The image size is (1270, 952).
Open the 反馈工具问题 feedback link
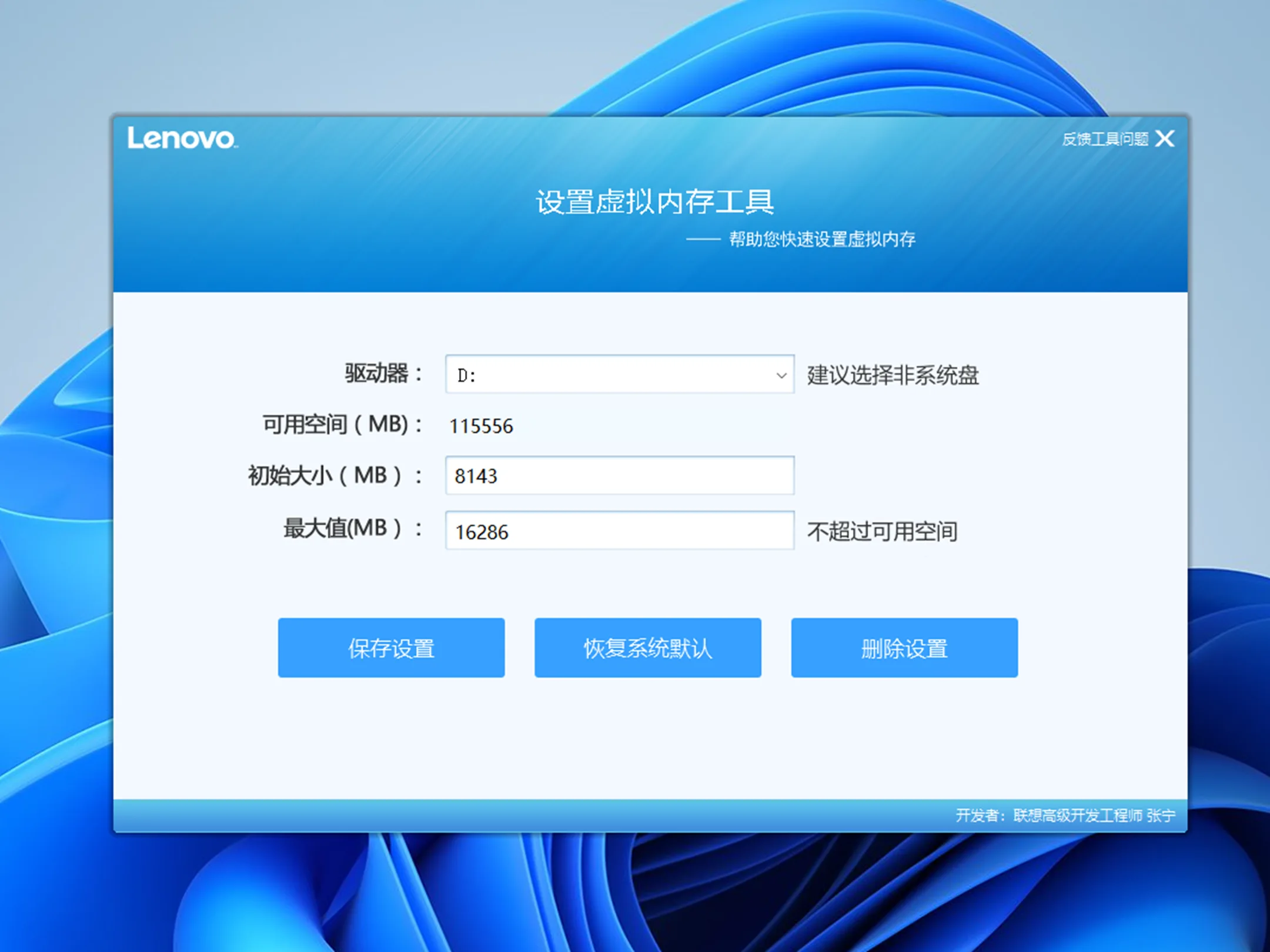coord(1105,139)
